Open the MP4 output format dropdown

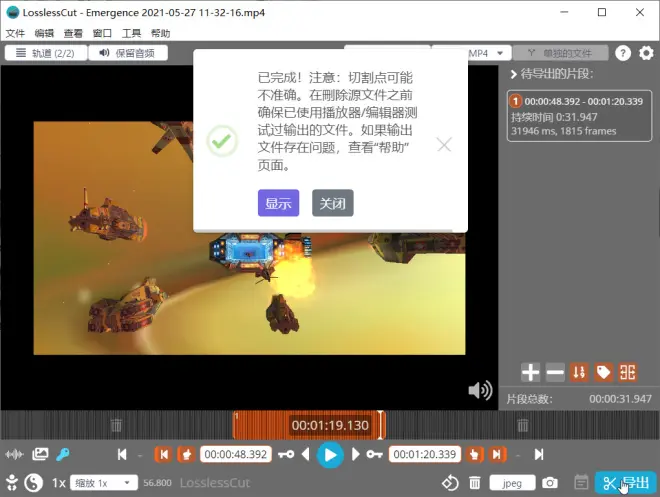click(488, 53)
